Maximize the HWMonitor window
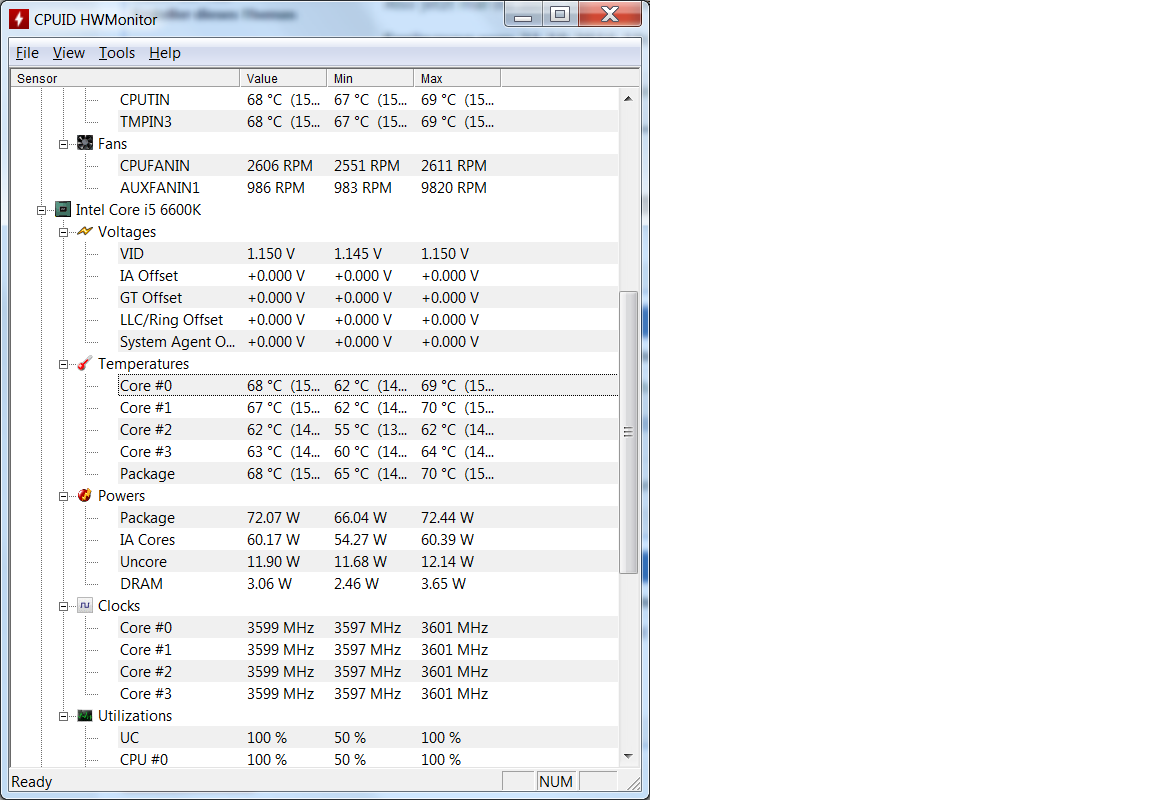This screenshot has height=800, width=1152. [x=560, y=14]
